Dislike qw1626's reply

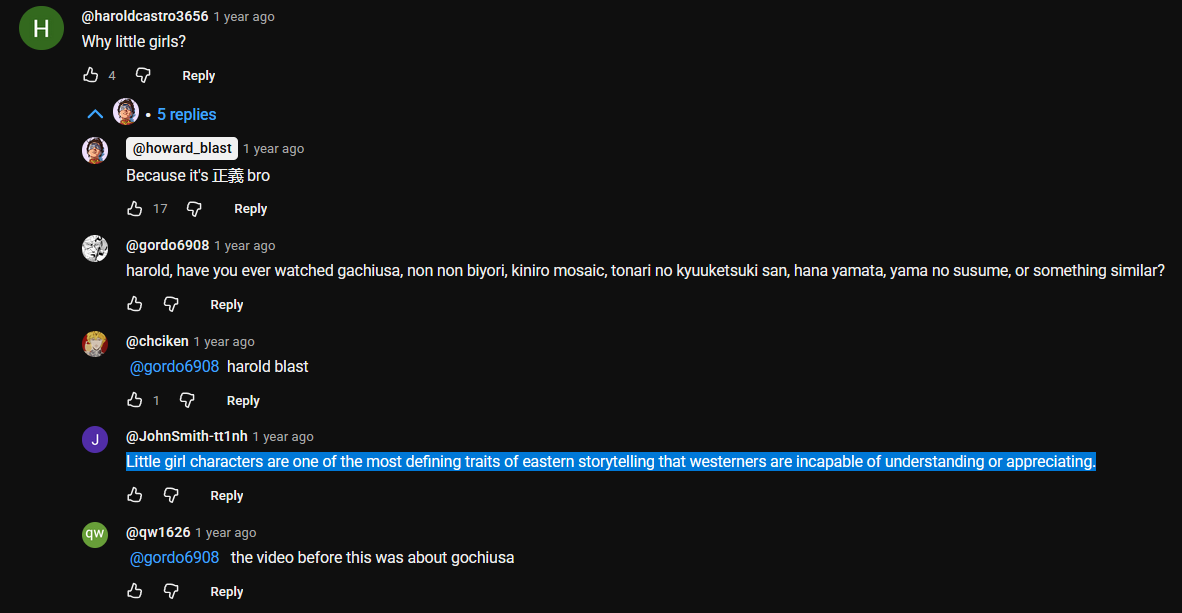(171, 592)
